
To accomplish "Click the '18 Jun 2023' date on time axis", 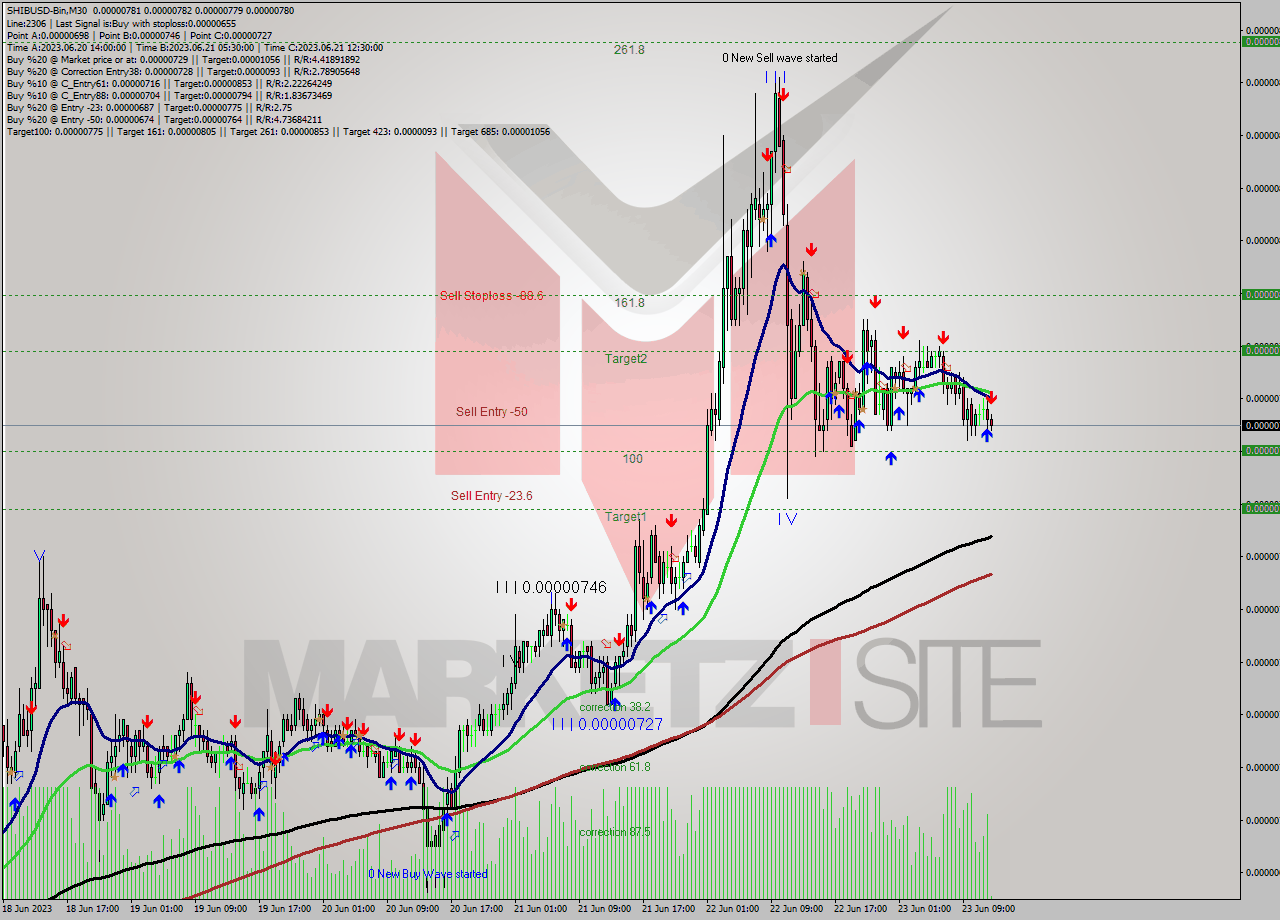I will tap(26, 909).
